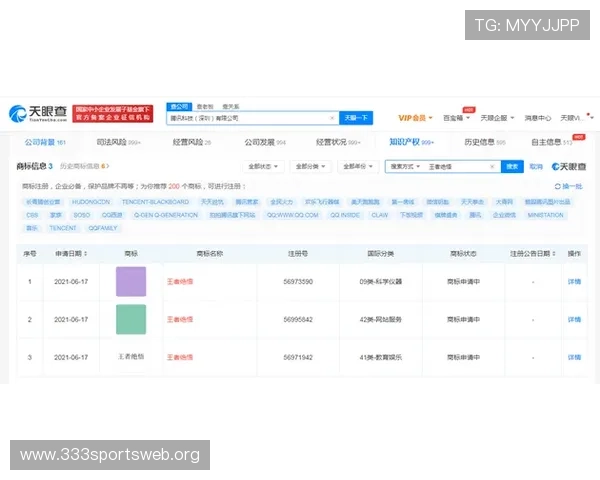Expand the user account menu arrow
Screen dimensions: 600x480
coord(592,118)
